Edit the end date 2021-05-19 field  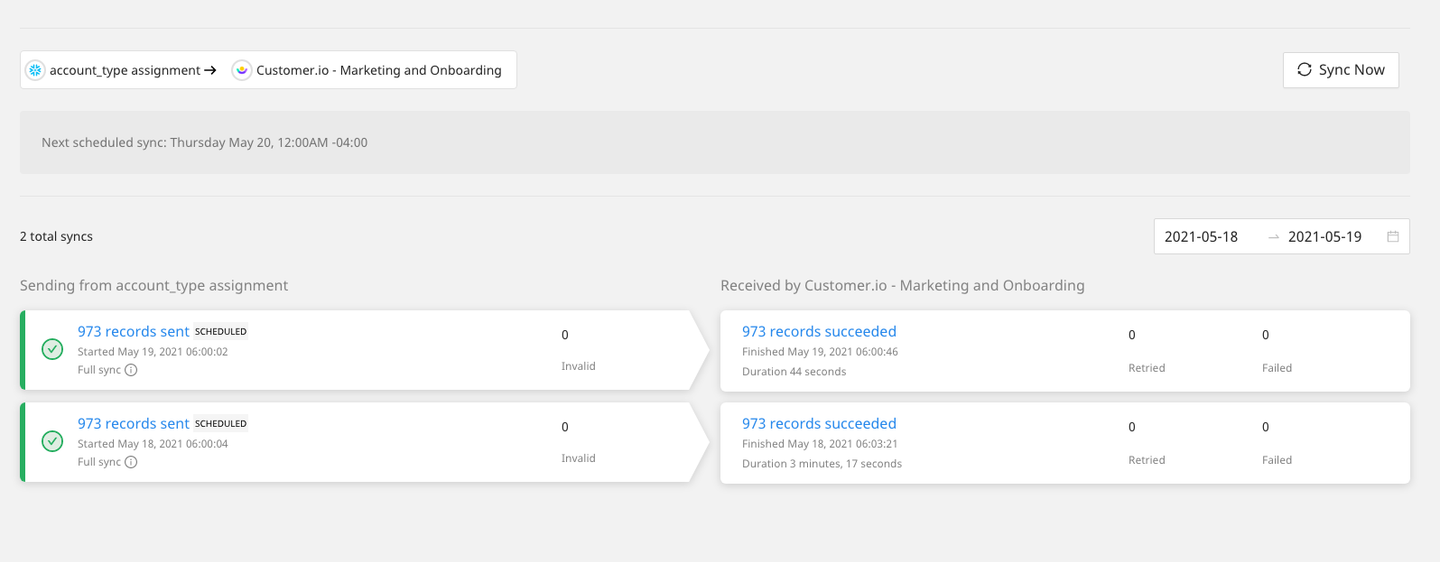(x=1325, y=237)
